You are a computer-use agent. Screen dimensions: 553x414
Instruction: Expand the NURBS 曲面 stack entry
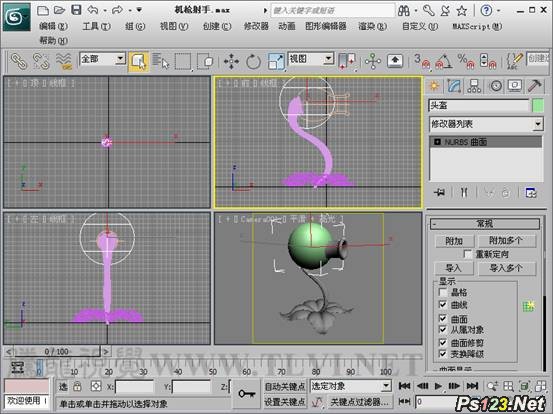pyautogui.click(x=438, y=142)
